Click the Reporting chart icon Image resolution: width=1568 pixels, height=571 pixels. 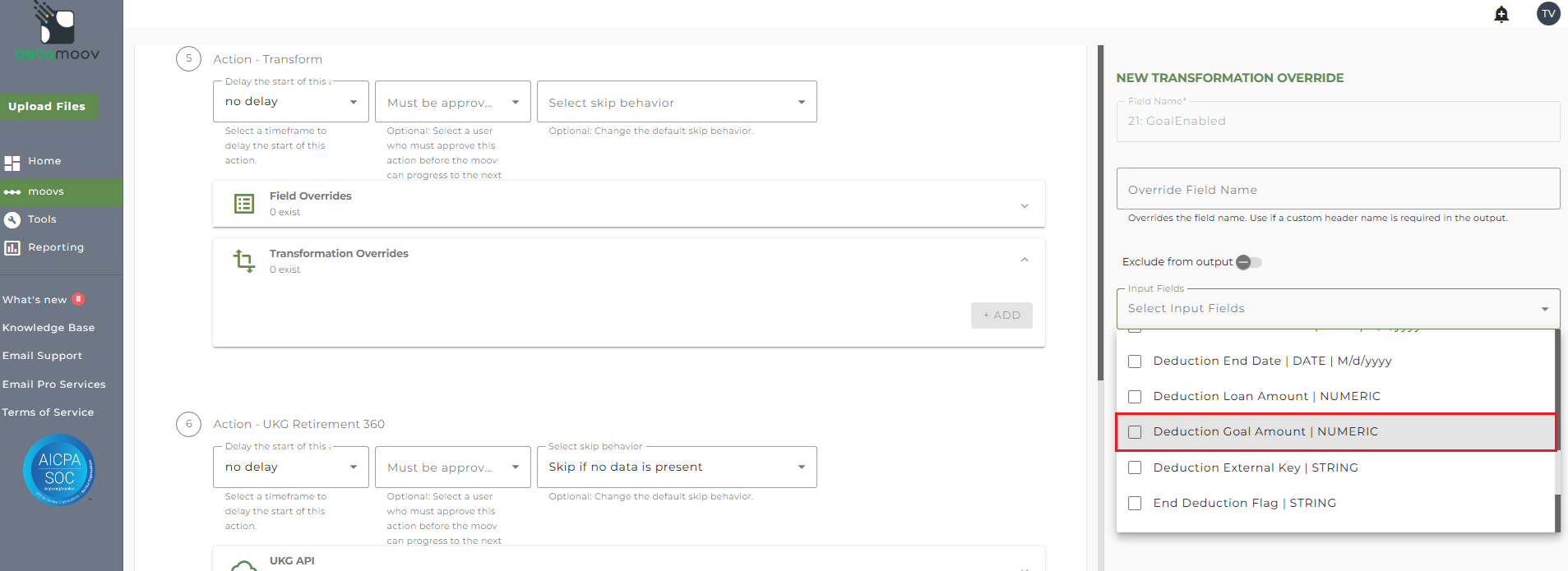click(12, 247)
